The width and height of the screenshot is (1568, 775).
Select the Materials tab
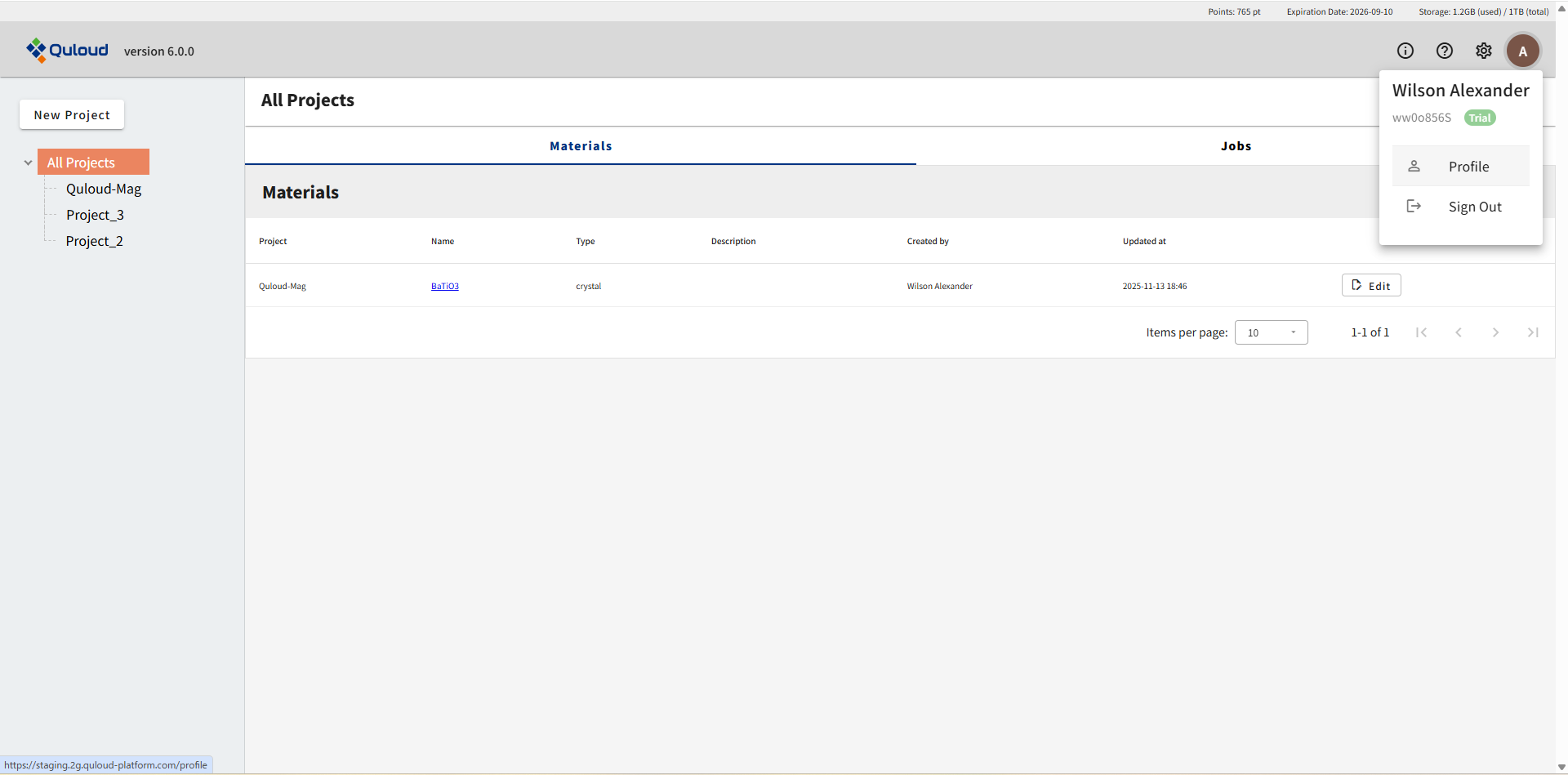(x=580, y=146)
